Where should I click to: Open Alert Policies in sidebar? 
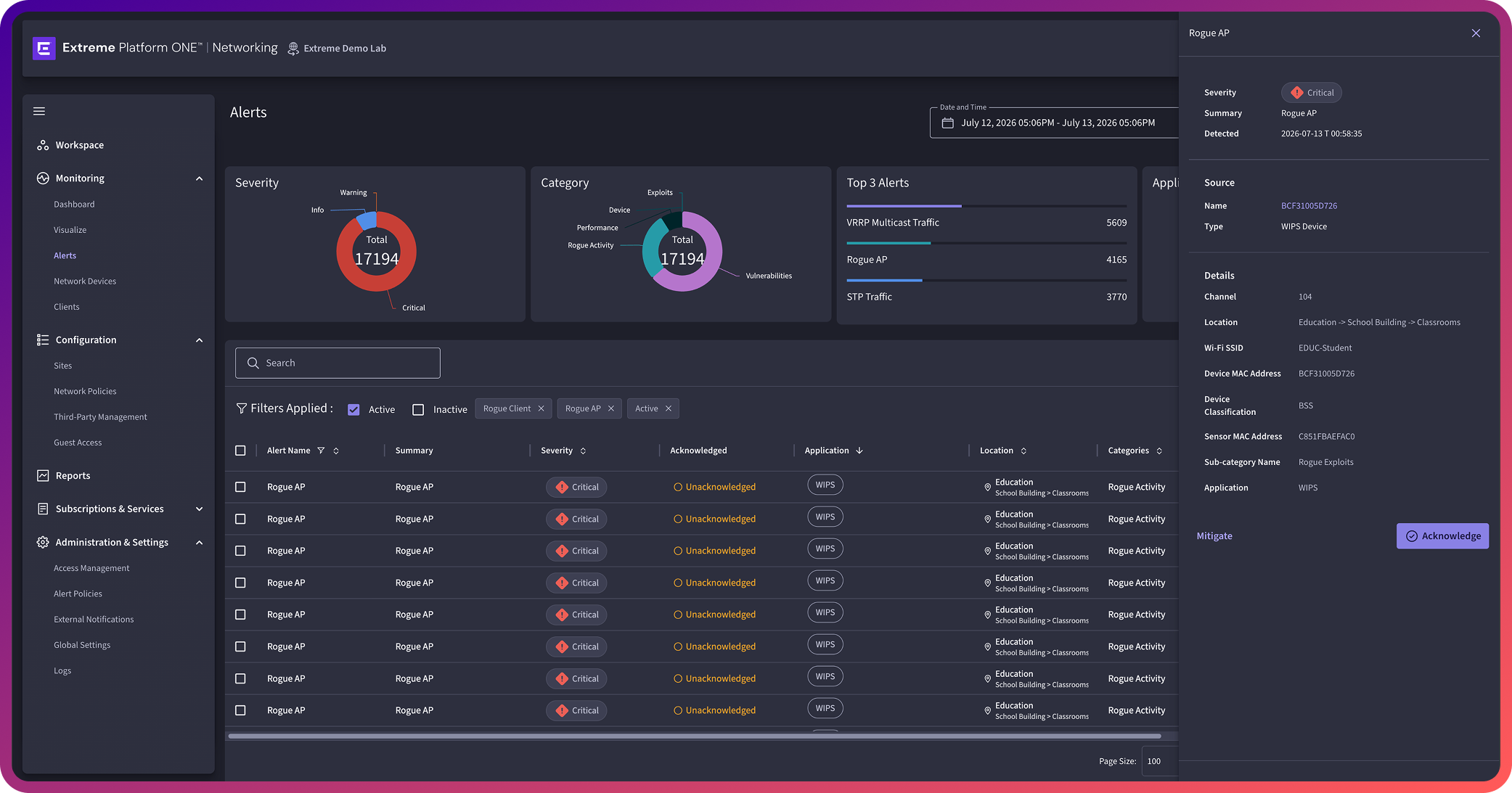(78, 593)
